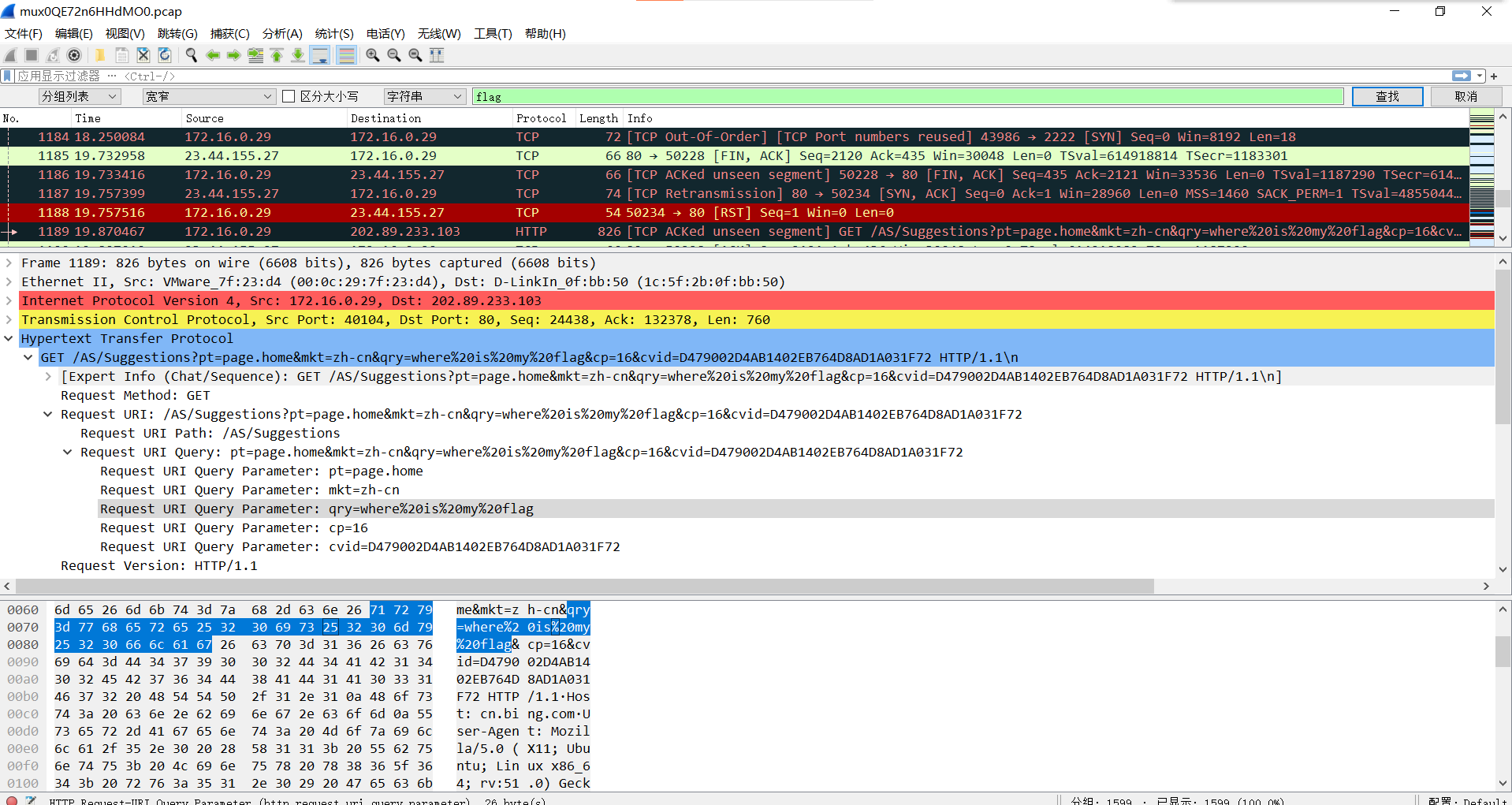Toggle the auto-scroll during live capture button
This screenshot has height=805, width=1512.
point(320,55)
